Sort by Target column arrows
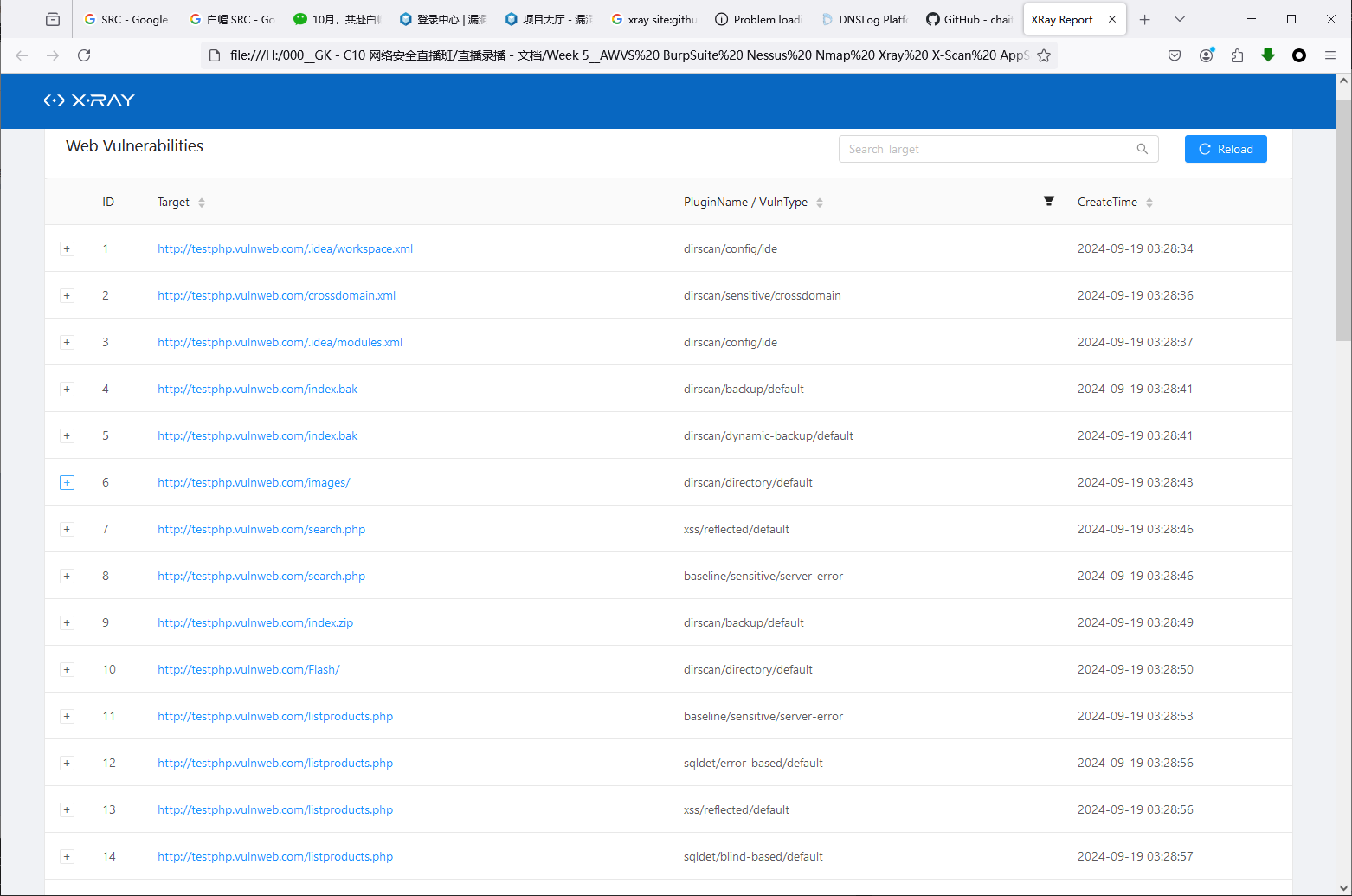The image size is (1352, 896). 202,203
